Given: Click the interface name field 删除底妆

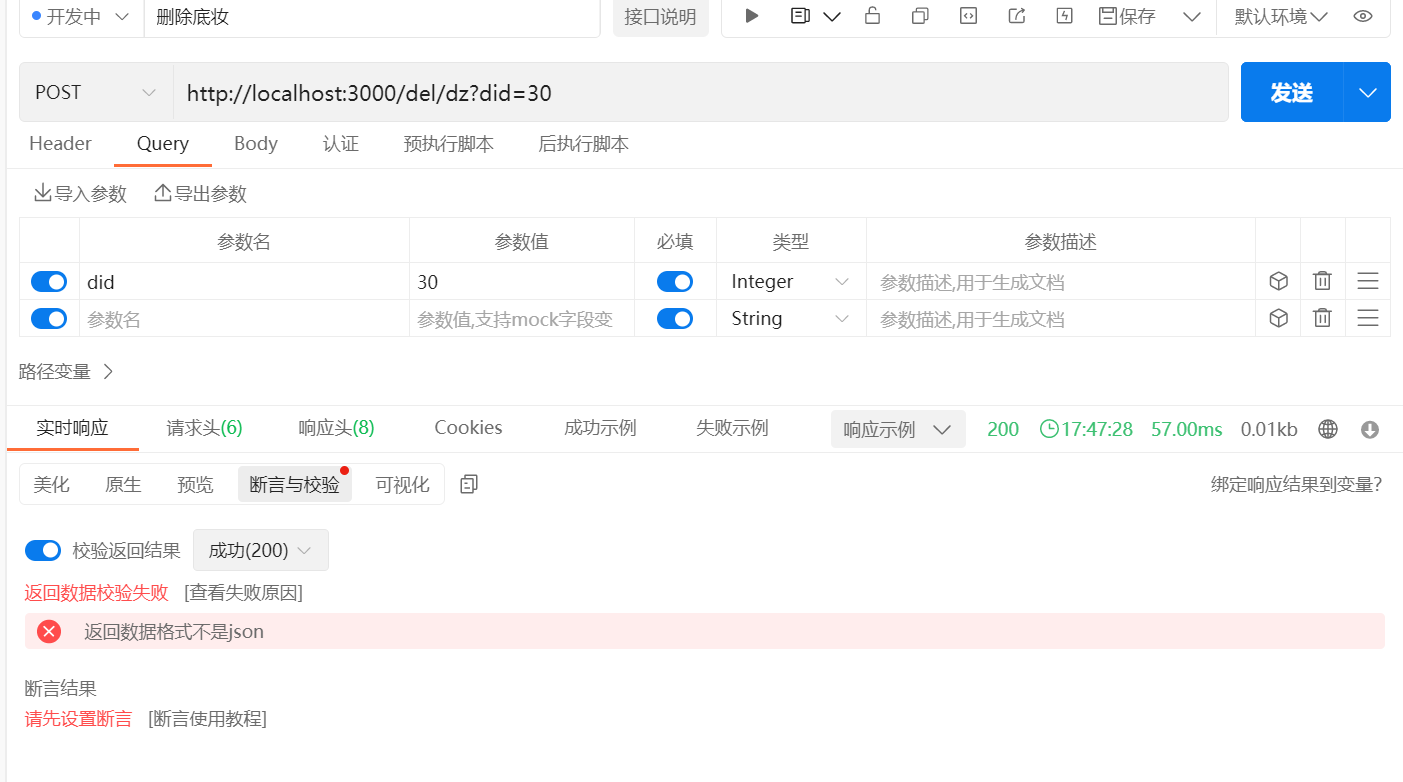Looking at the screenshot, I should tap(372, 17).
